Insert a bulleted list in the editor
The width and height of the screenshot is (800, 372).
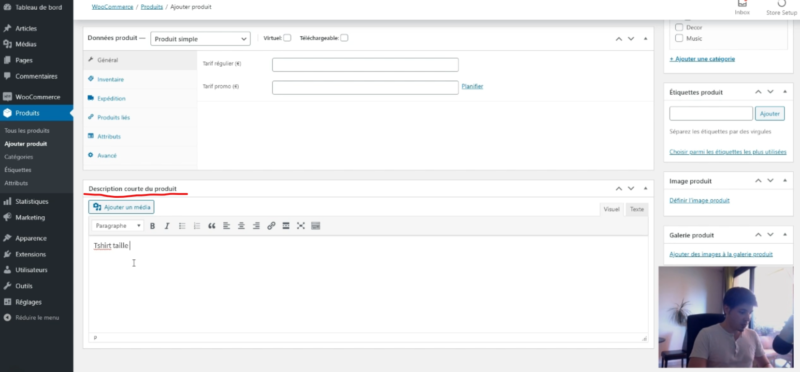coord(182,226)
